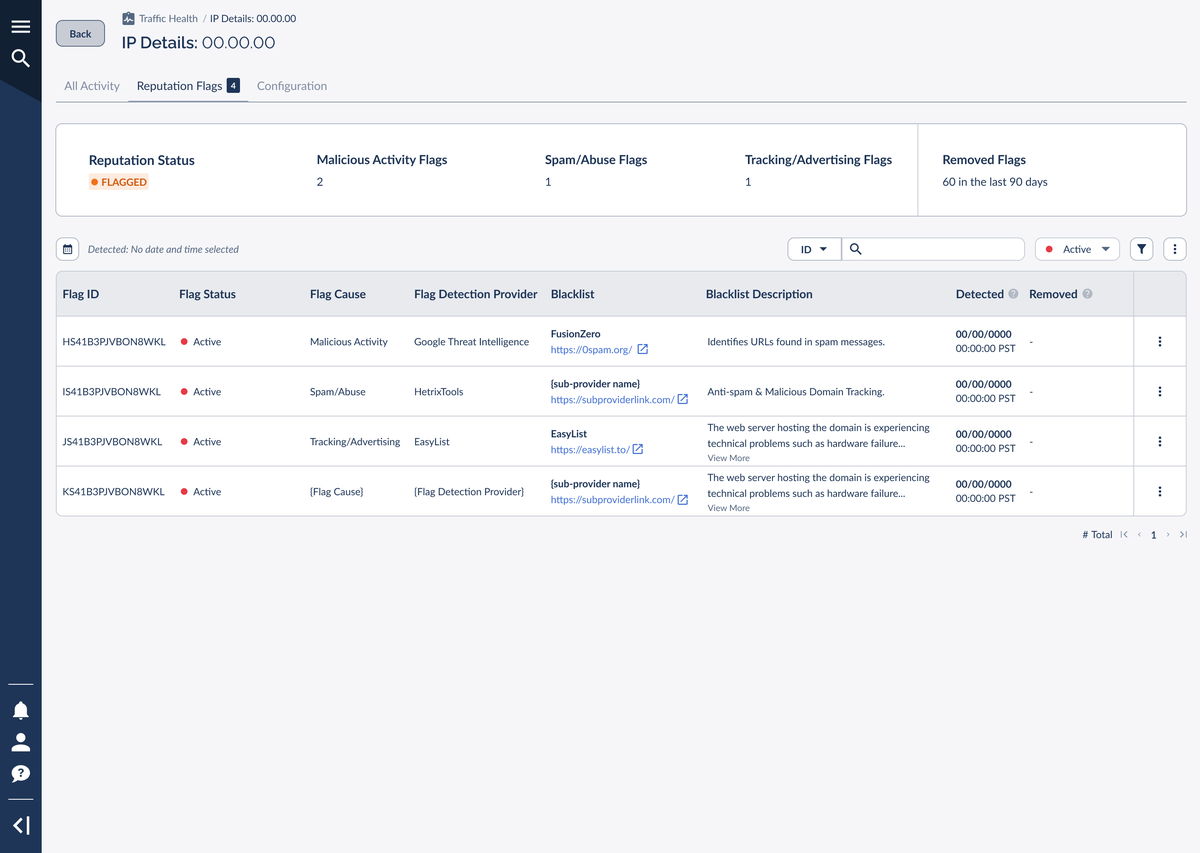Open subproviderlink.com link in KS41B3PJVBON8WKL row
Viewport: 1200px width, 853px height.
pos(612,499)
